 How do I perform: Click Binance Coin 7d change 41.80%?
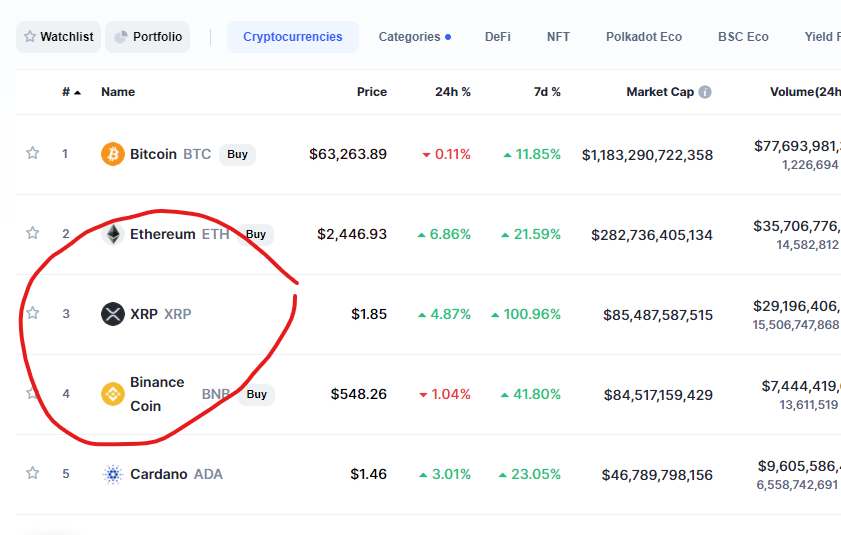[x=530, y=394]
